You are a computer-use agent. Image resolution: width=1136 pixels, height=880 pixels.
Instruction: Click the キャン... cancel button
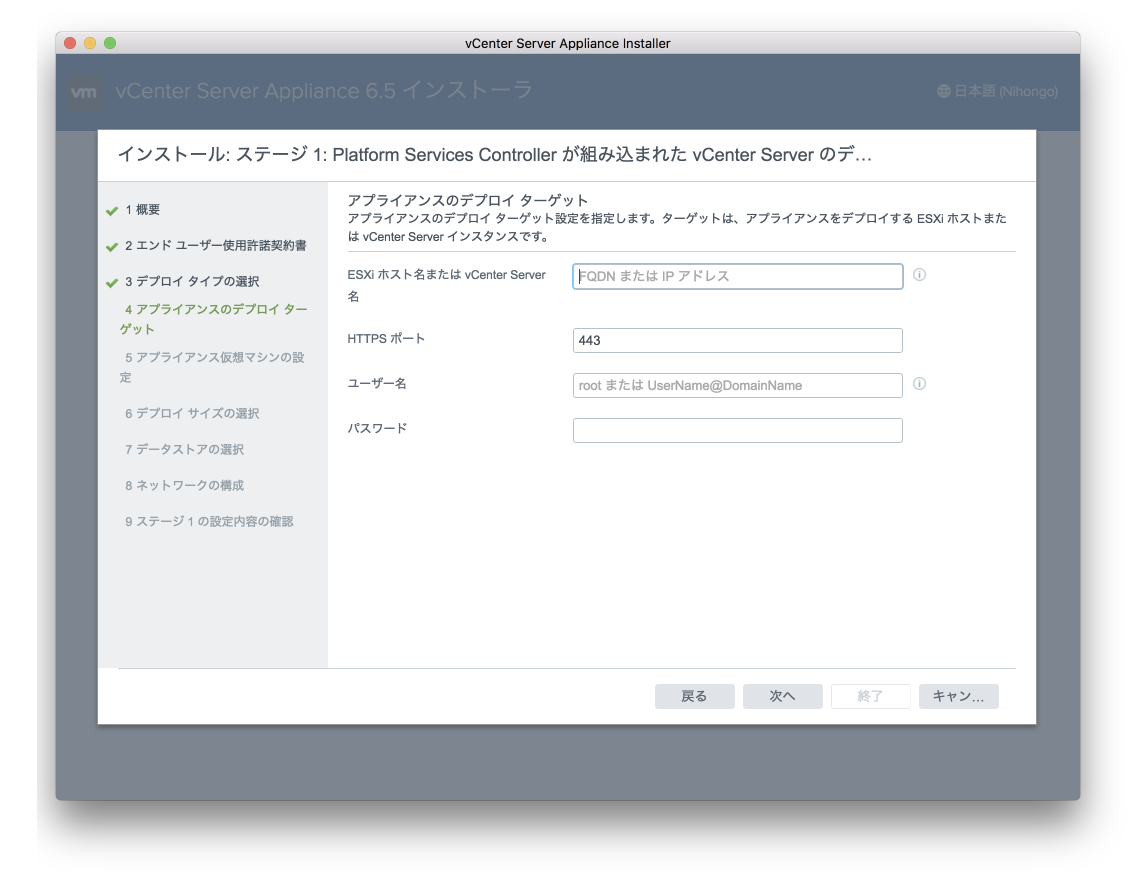tap(958, 696)
